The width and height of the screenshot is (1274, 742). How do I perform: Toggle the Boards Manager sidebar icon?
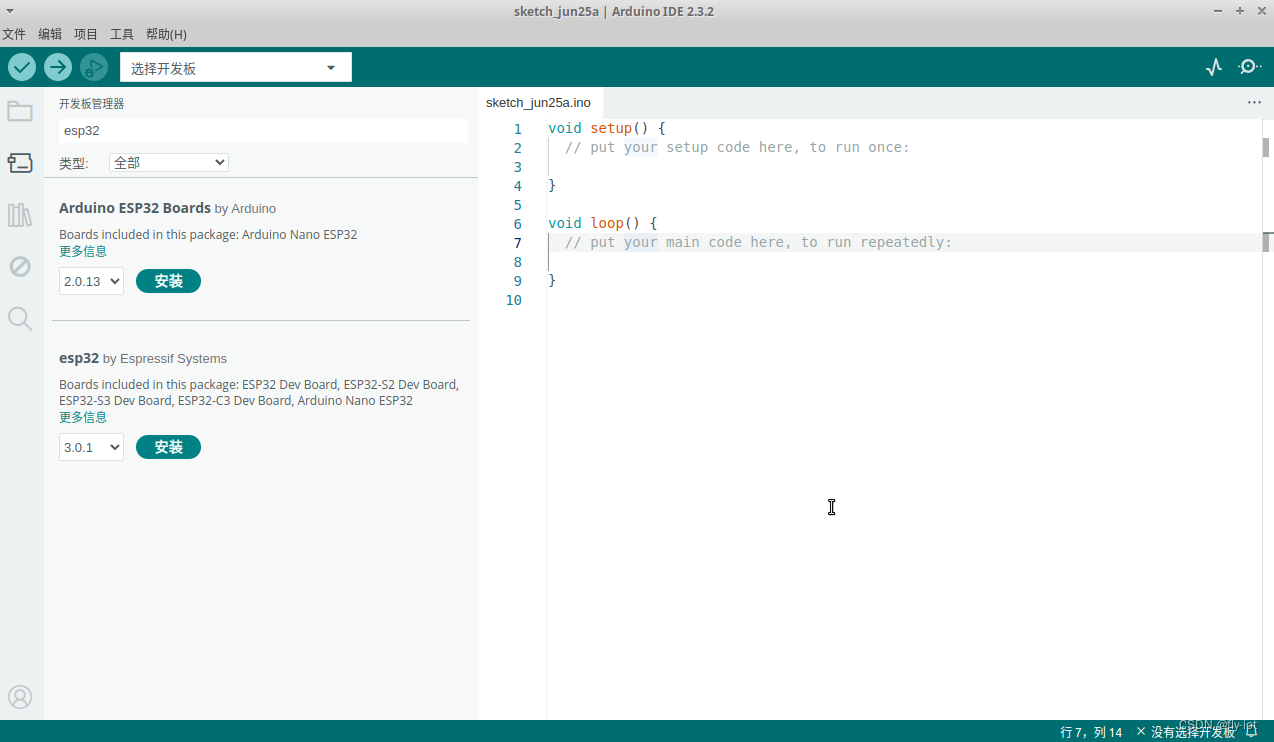[x=20, y=162]
